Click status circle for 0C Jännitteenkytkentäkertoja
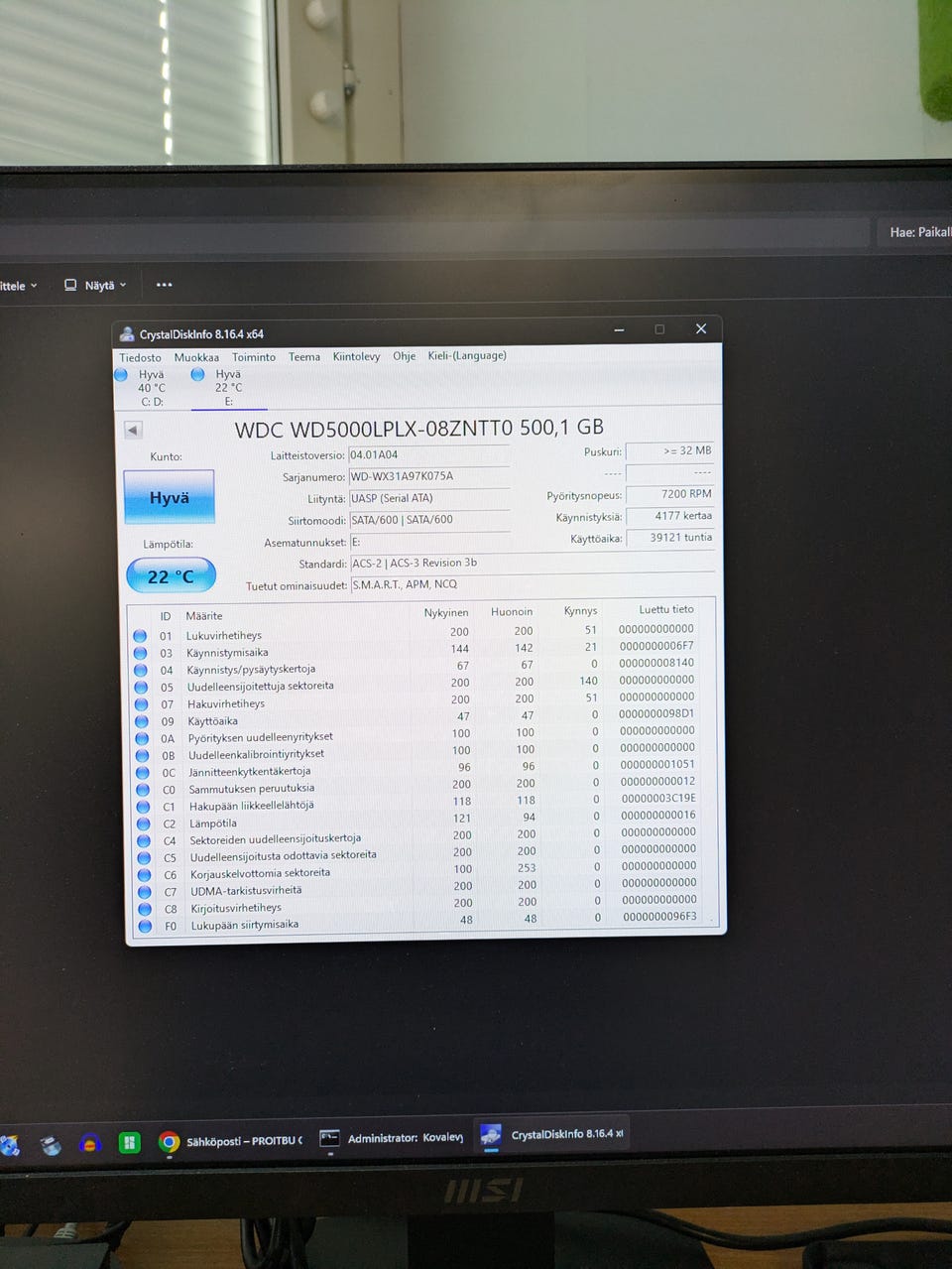Screen dimensions: 952x1269 pos(142,773)
